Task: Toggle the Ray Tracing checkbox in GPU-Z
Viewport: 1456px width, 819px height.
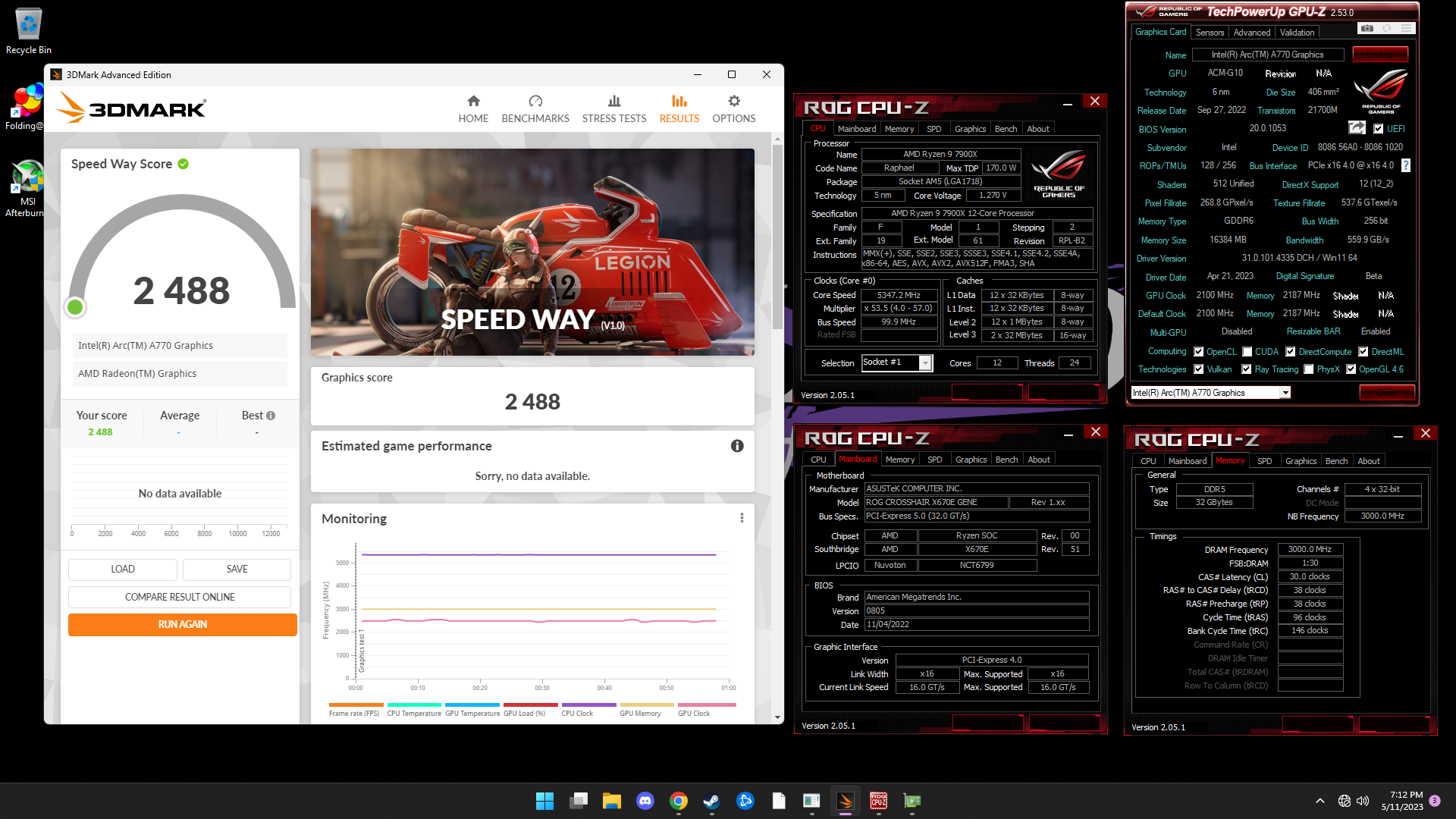Action: [x=1247, y=369]
